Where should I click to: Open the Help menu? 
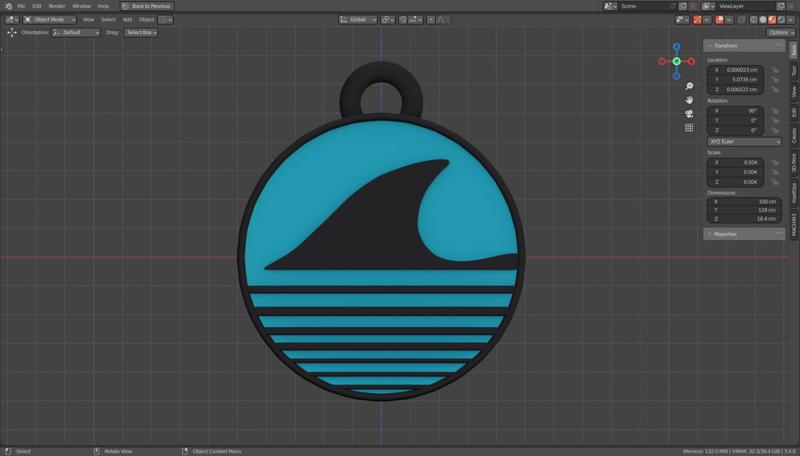click(103, 6)
